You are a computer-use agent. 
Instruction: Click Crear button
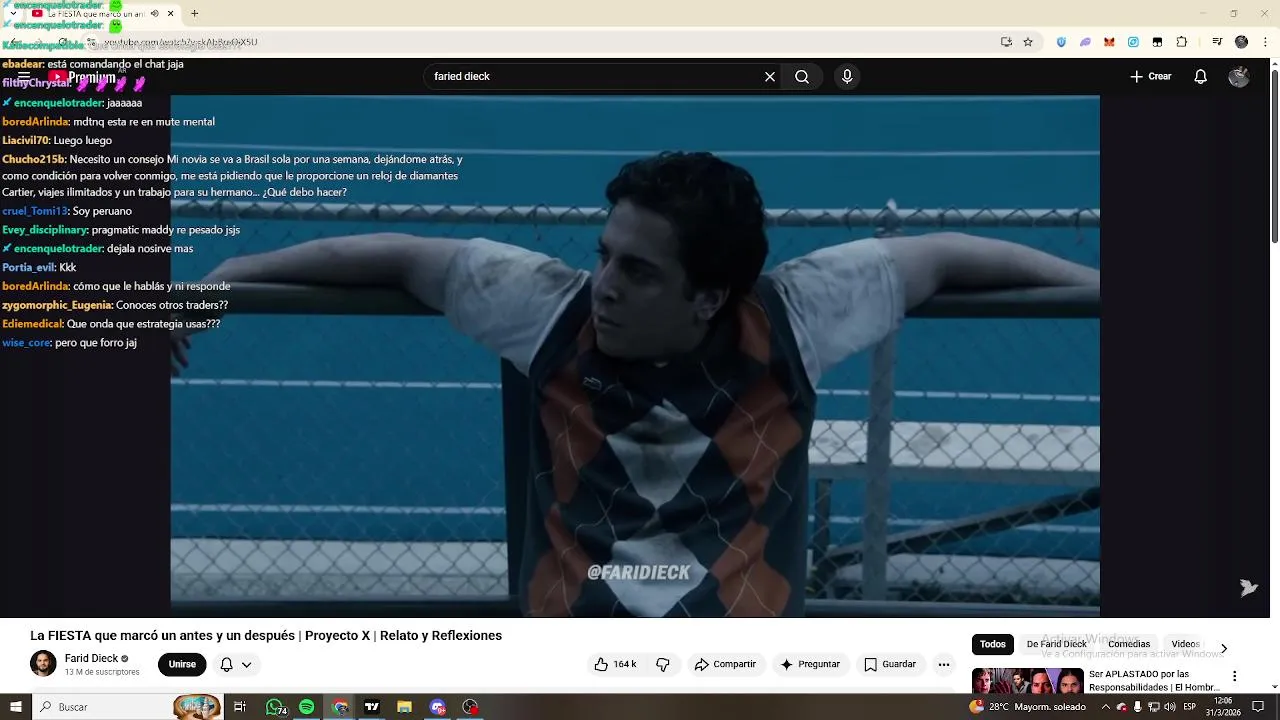(1151, 77)
